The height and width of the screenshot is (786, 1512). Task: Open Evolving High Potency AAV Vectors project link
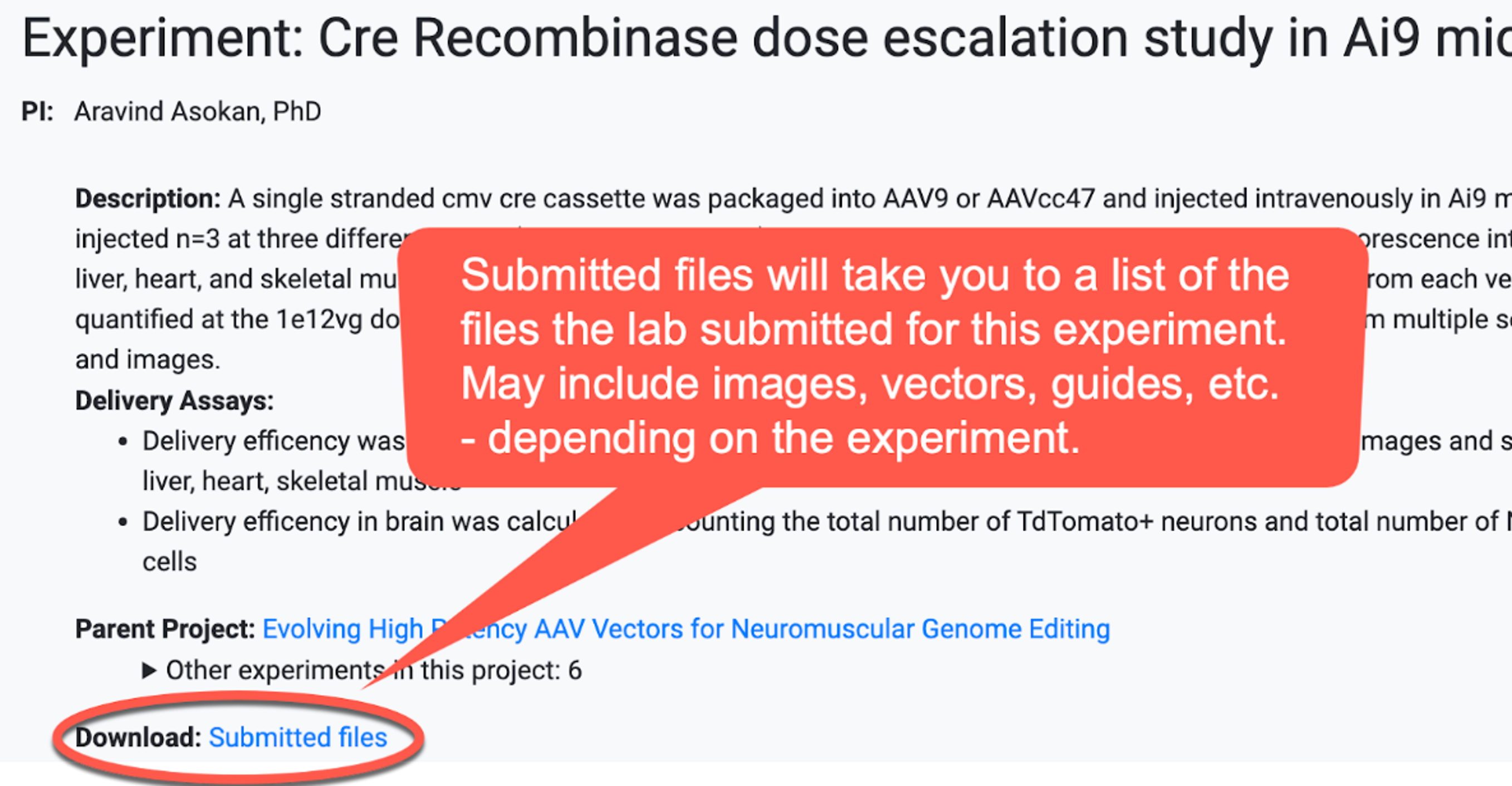click(x=686, y=630)
